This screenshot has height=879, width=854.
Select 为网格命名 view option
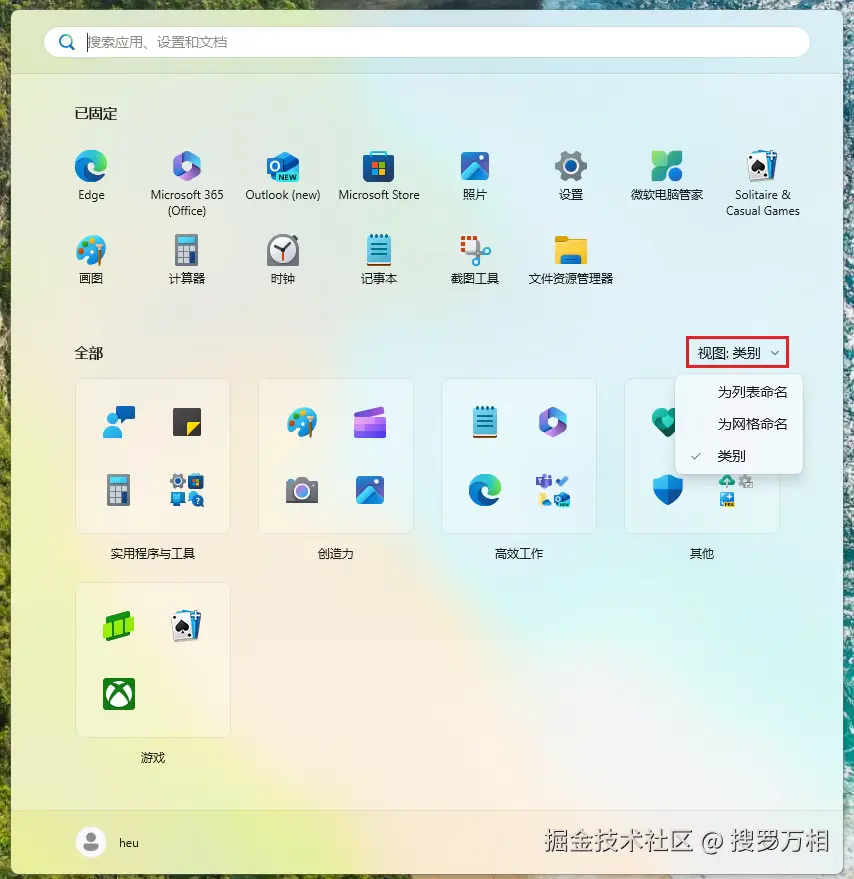pos(739,424)
